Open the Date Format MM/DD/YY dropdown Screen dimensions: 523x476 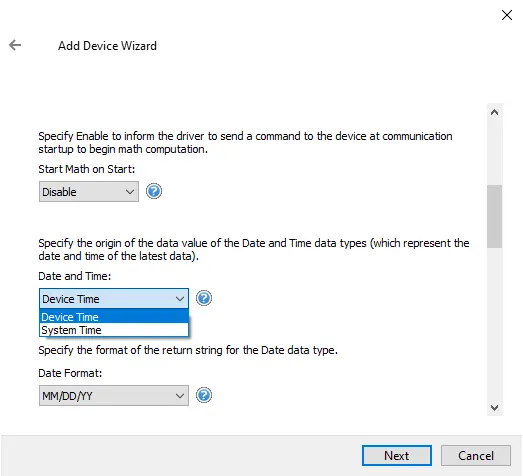coord(114,396)
